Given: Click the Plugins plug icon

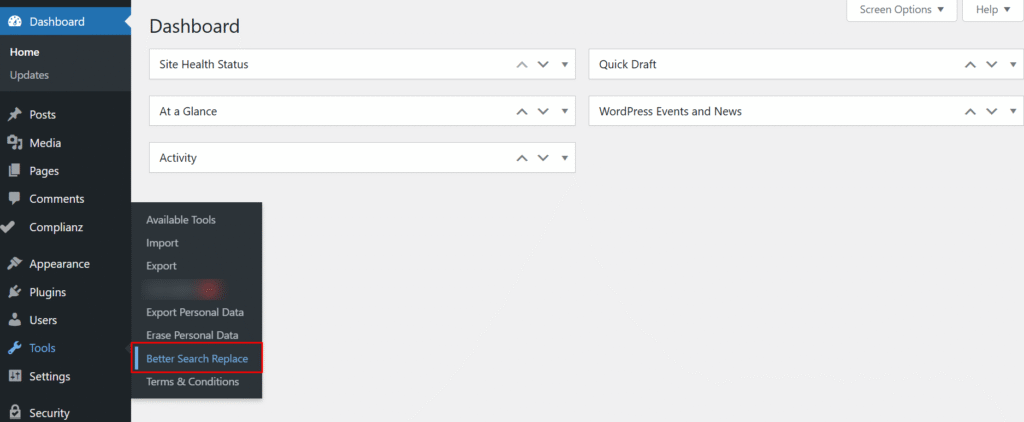Looking at the screenshot, I should coord(14,292).
